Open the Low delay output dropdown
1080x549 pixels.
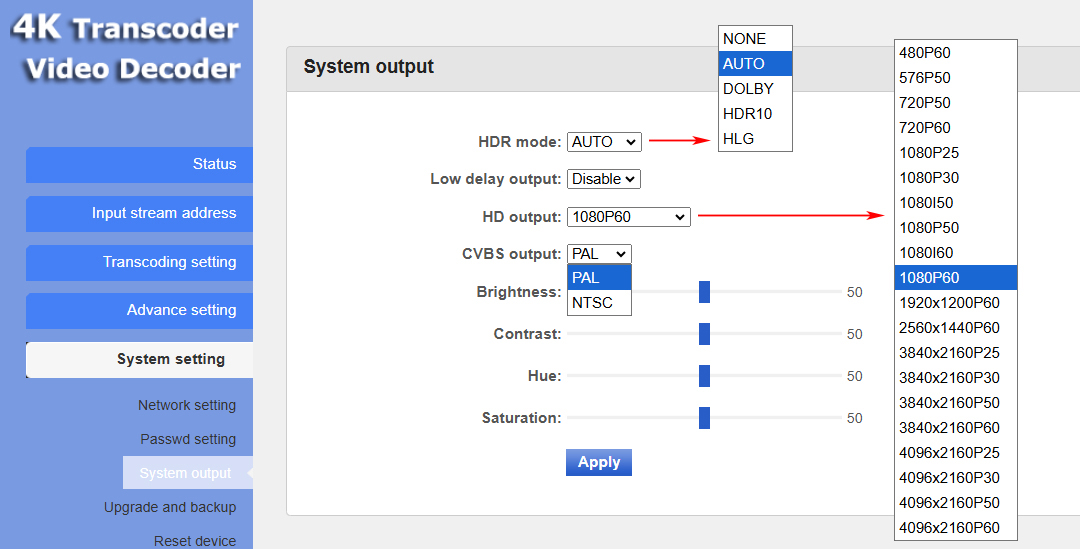604,179
